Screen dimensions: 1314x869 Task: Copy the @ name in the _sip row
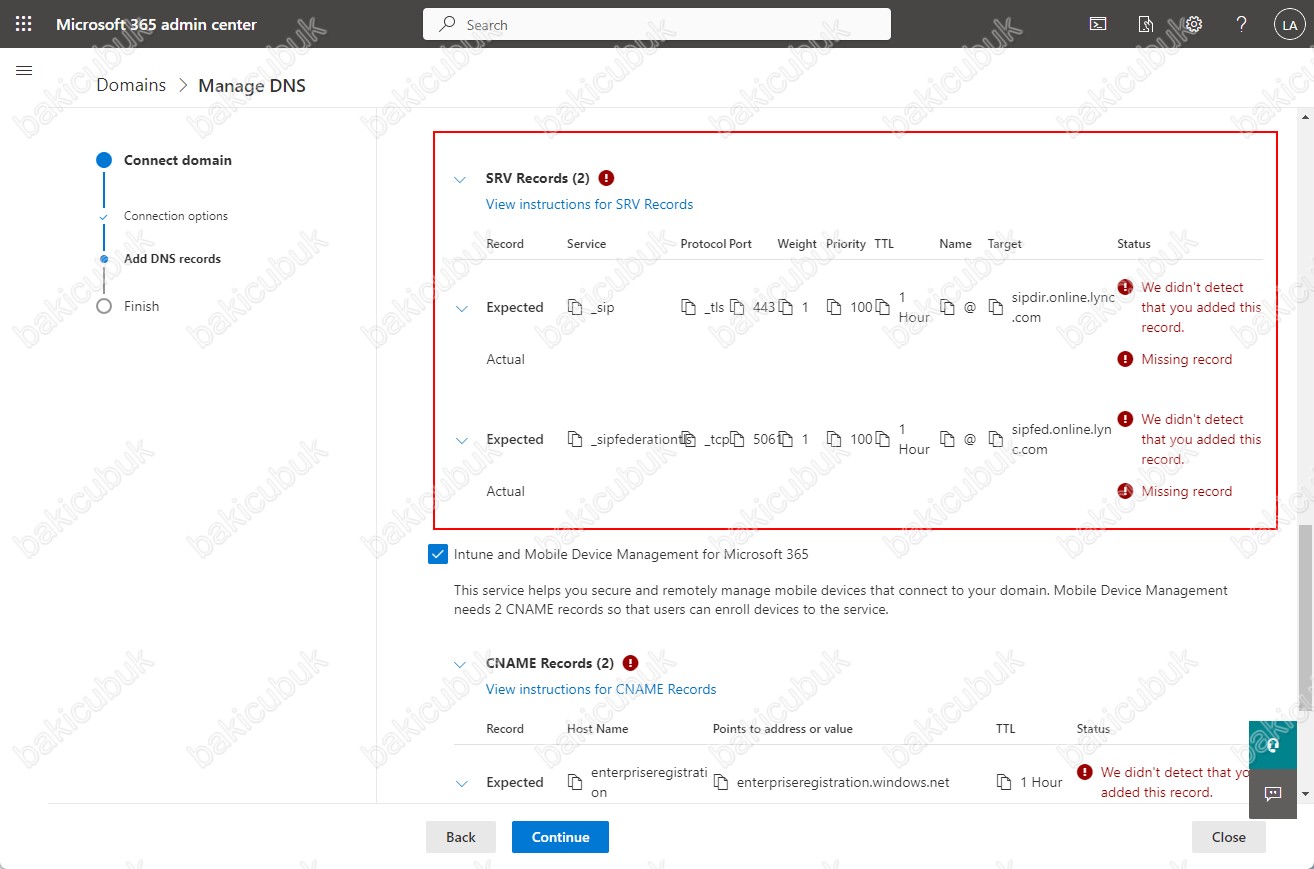tap(948, 307)
